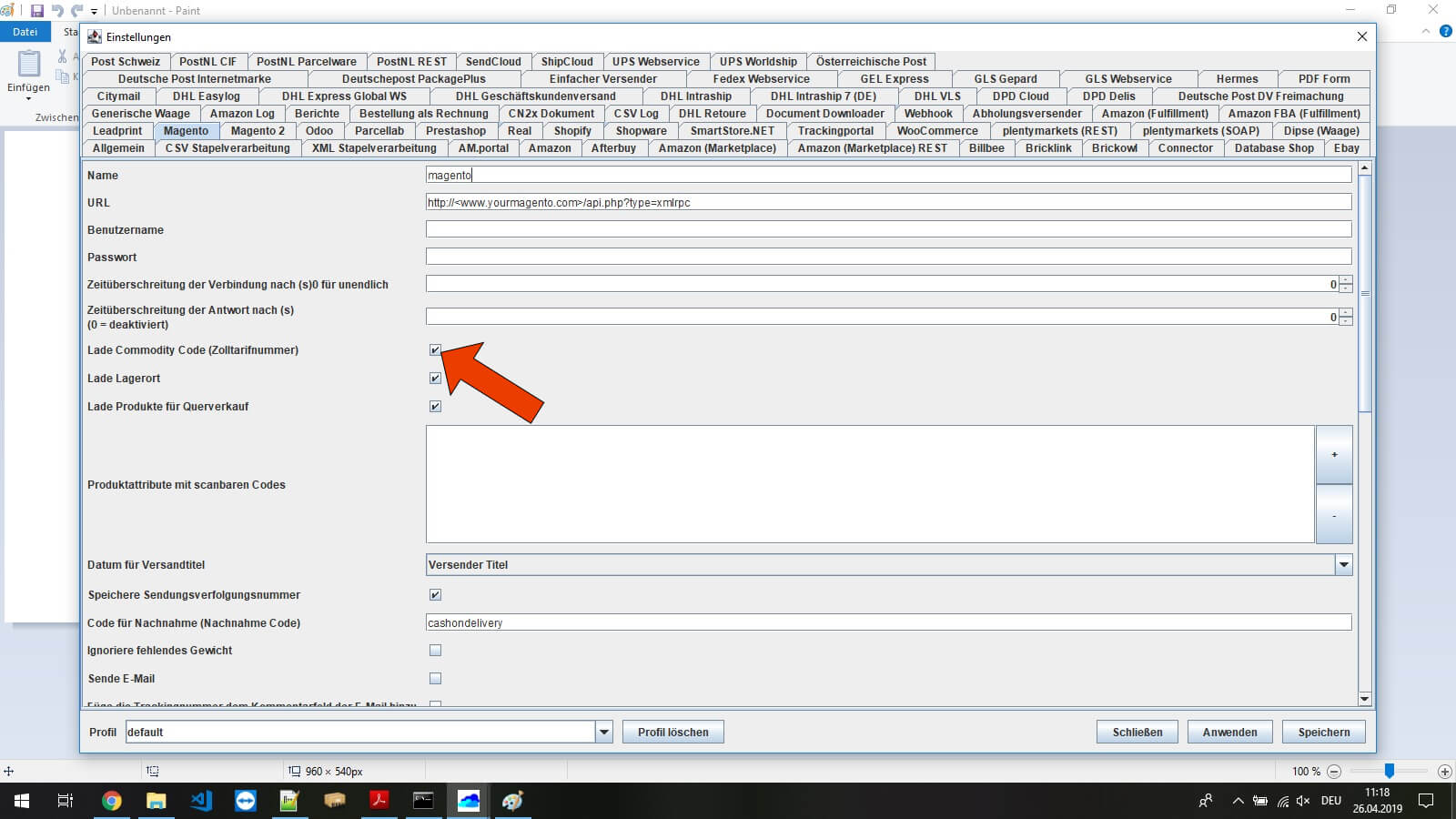Open TeamViewer from the taskbar
Screen dimensions: 1456x819
coord(246,801)
